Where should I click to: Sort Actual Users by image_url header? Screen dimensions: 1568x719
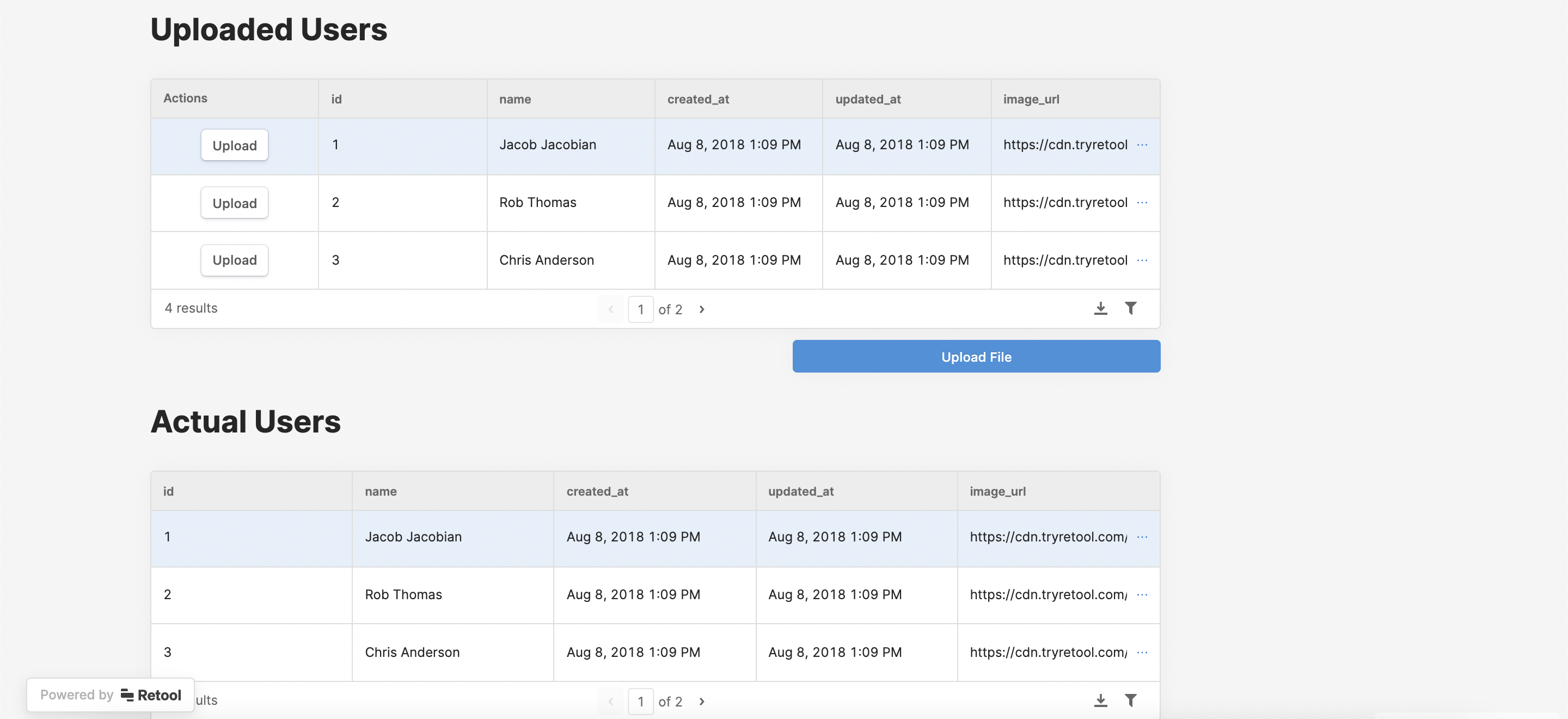point(1058,491)
